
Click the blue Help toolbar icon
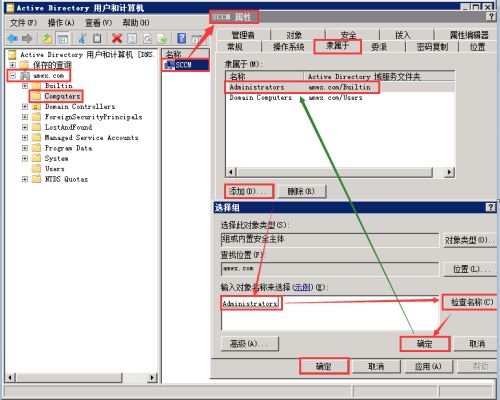point(182,39)
